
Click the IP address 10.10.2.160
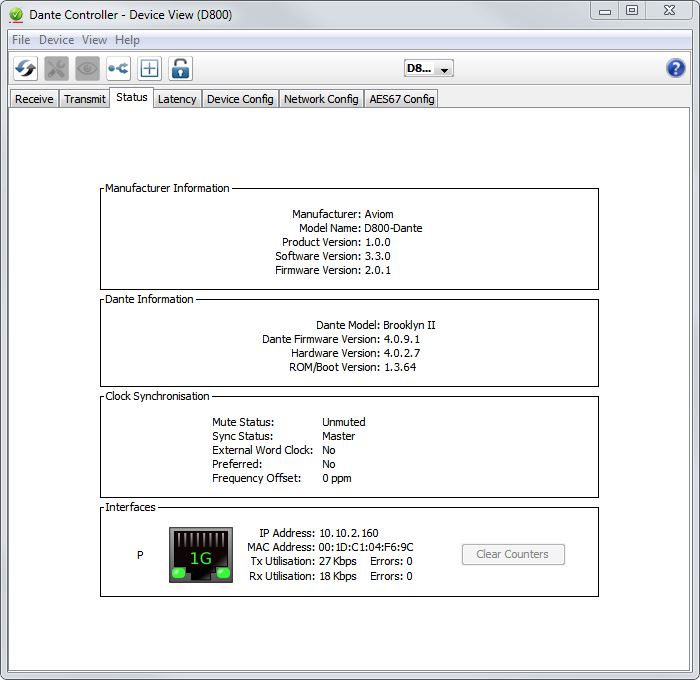[x=349, y=533]
